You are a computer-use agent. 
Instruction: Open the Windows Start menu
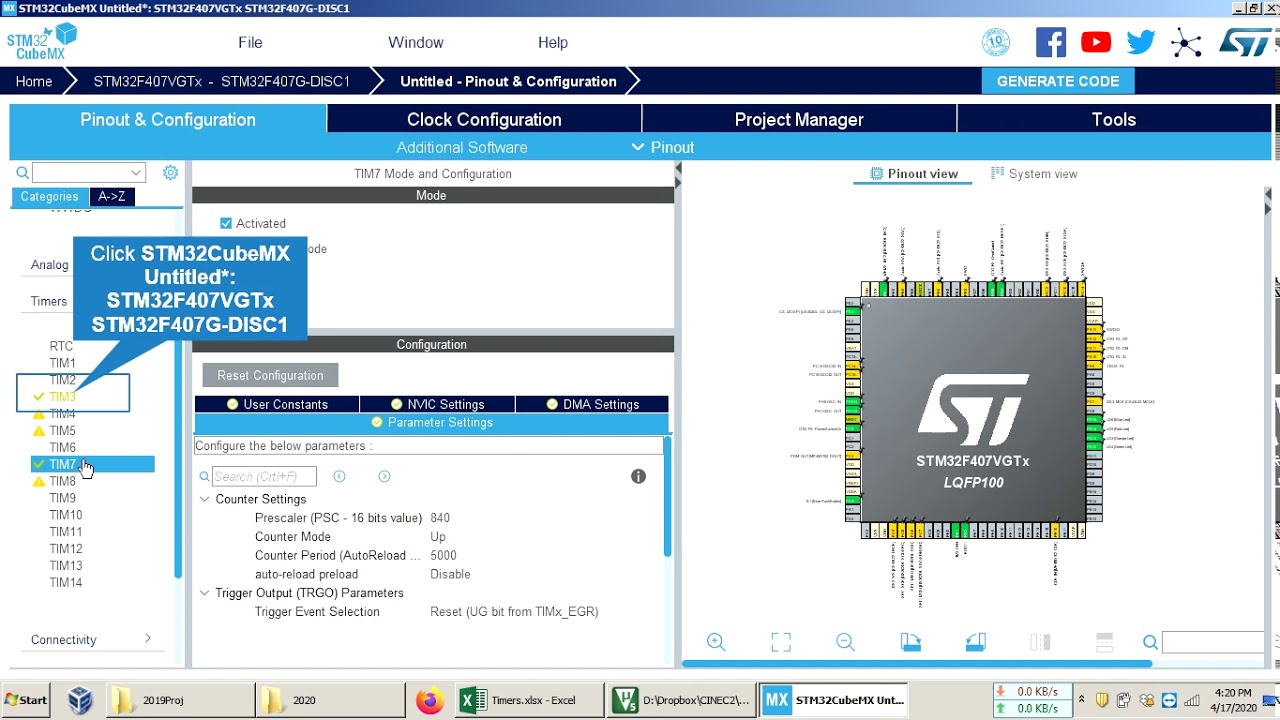26,700
